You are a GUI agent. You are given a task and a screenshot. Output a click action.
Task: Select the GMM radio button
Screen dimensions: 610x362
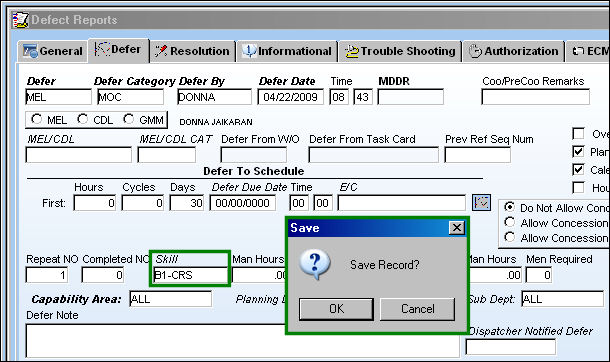pos(128,119)
